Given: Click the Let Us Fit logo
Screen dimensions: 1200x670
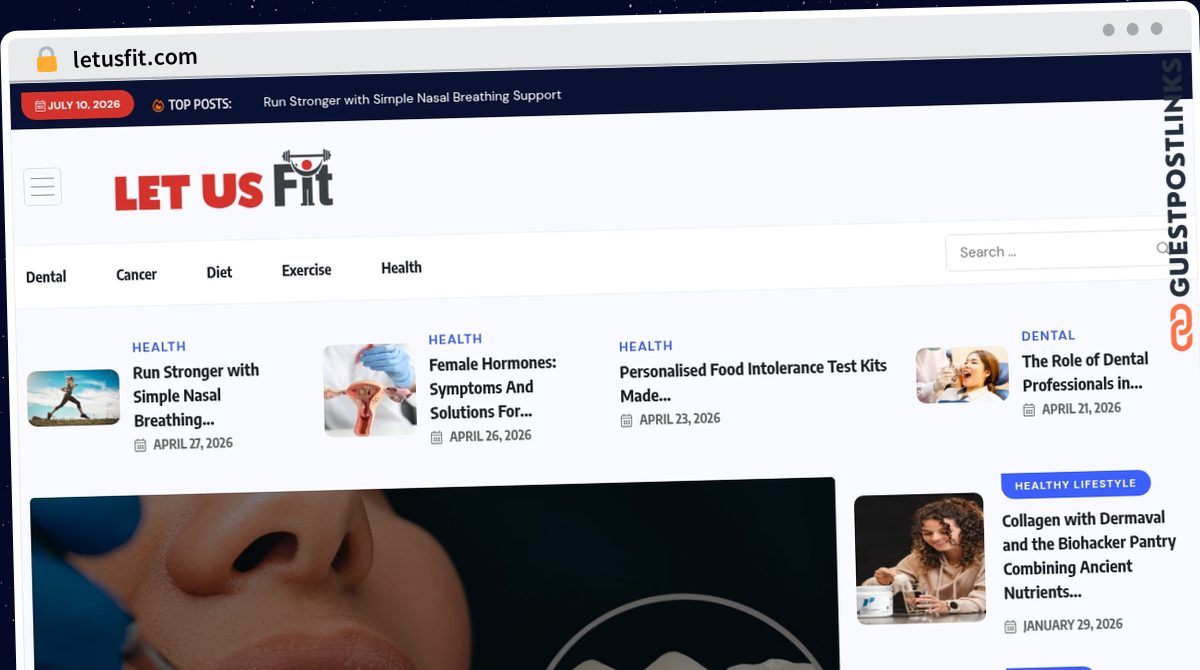Looking at the screenshot, I should pyautogui.click(x=224, y=181).
